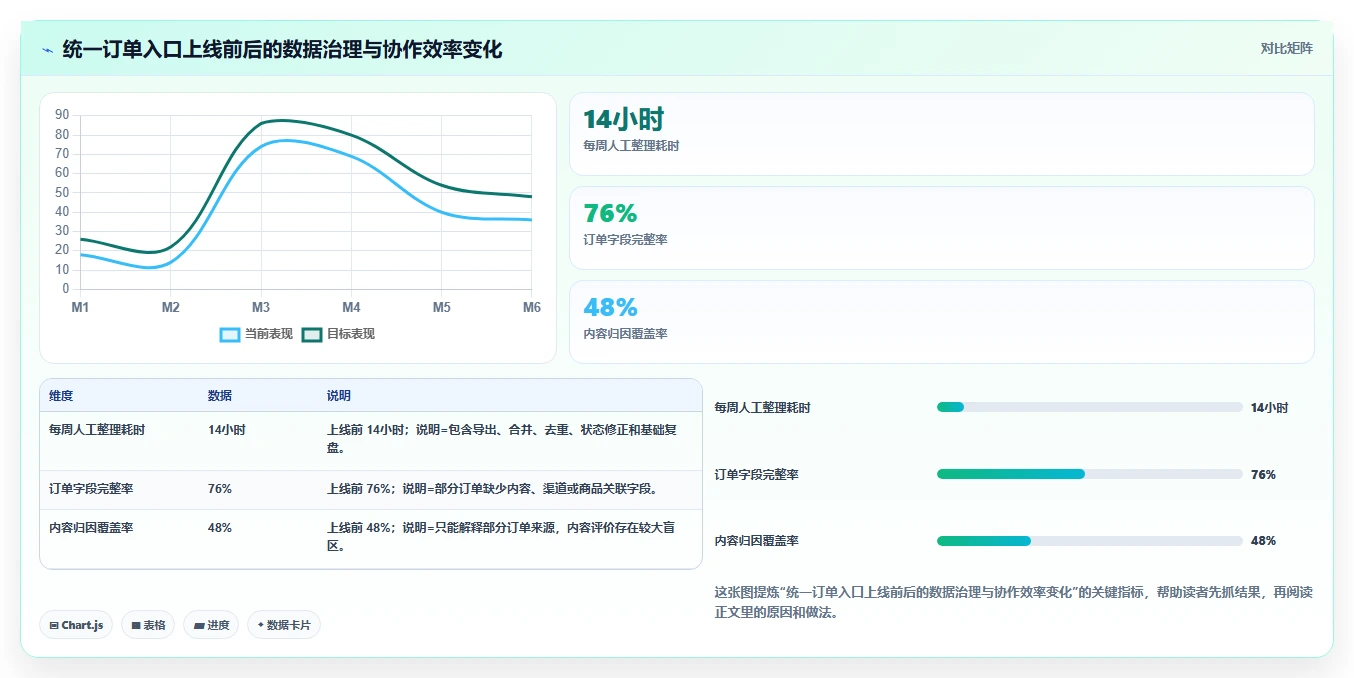The width and height of the screenshot is (1354, 678).
Task: Click the description starting 上线前 14小时
Action: [x=502, y=439]
